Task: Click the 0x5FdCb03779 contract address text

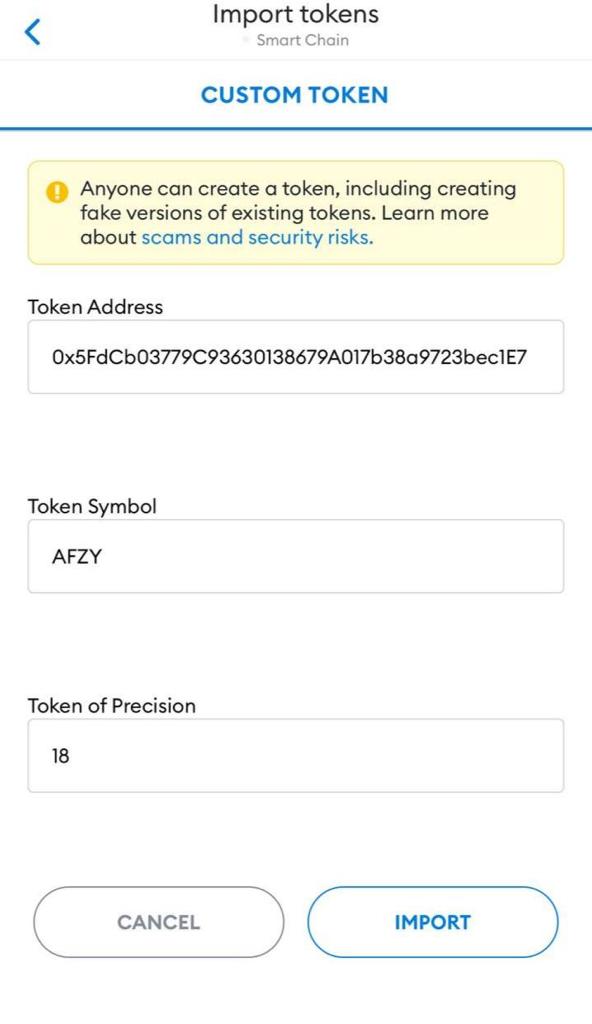Action: [289, 357]
